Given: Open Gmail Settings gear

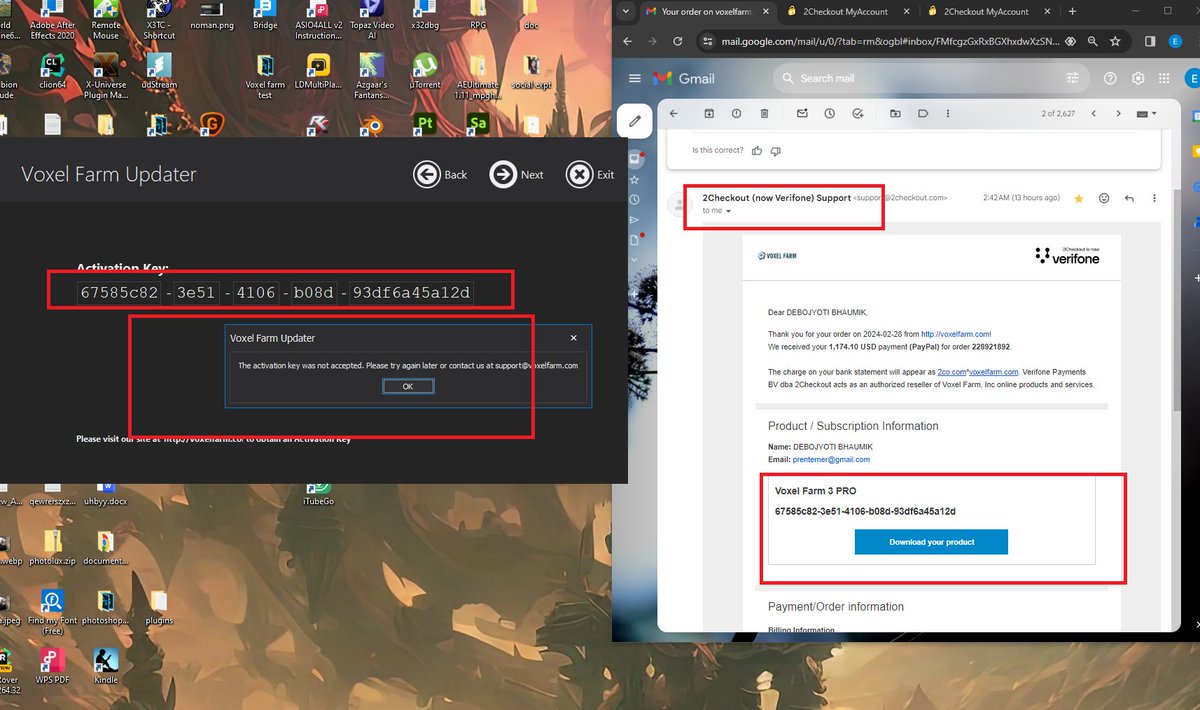Looking at the screenshot, I should (x=1138, y=78).
